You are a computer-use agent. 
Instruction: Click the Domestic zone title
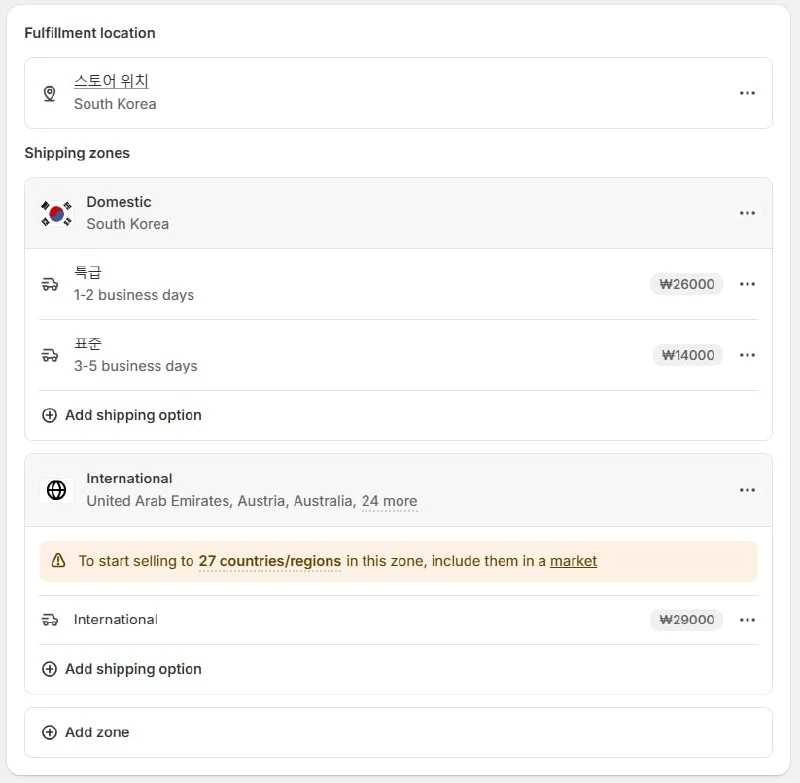[x=119, y=202]
